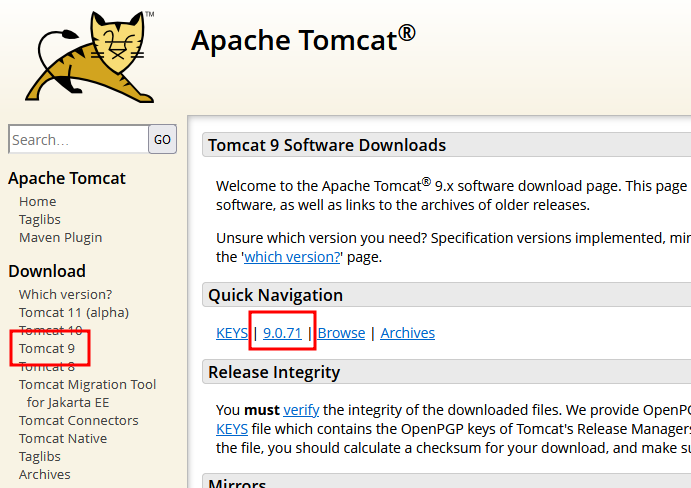The height and width of the screenshot is (488, 691).
Task: Click the Apache Tomcat page title
Action: (303, 40)
